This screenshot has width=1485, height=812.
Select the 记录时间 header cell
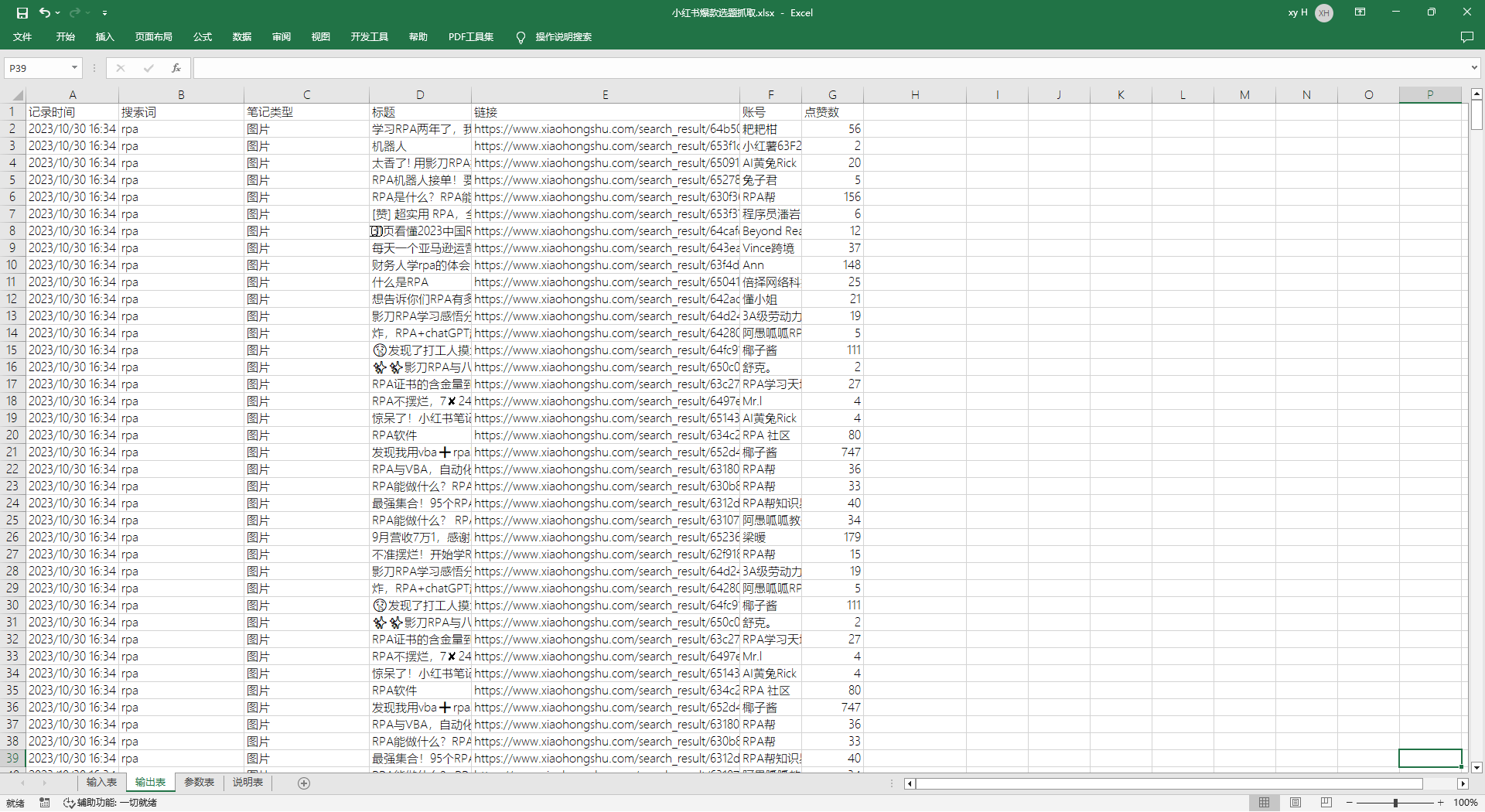pos(73,112)
